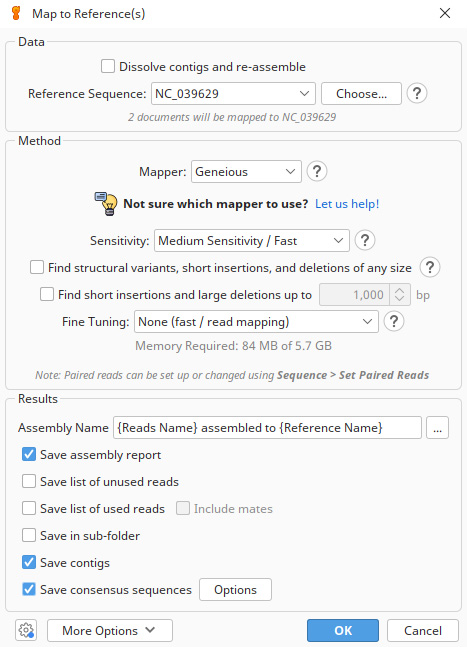Click ellipsis button beside Assembly Name field

[437, 427]
